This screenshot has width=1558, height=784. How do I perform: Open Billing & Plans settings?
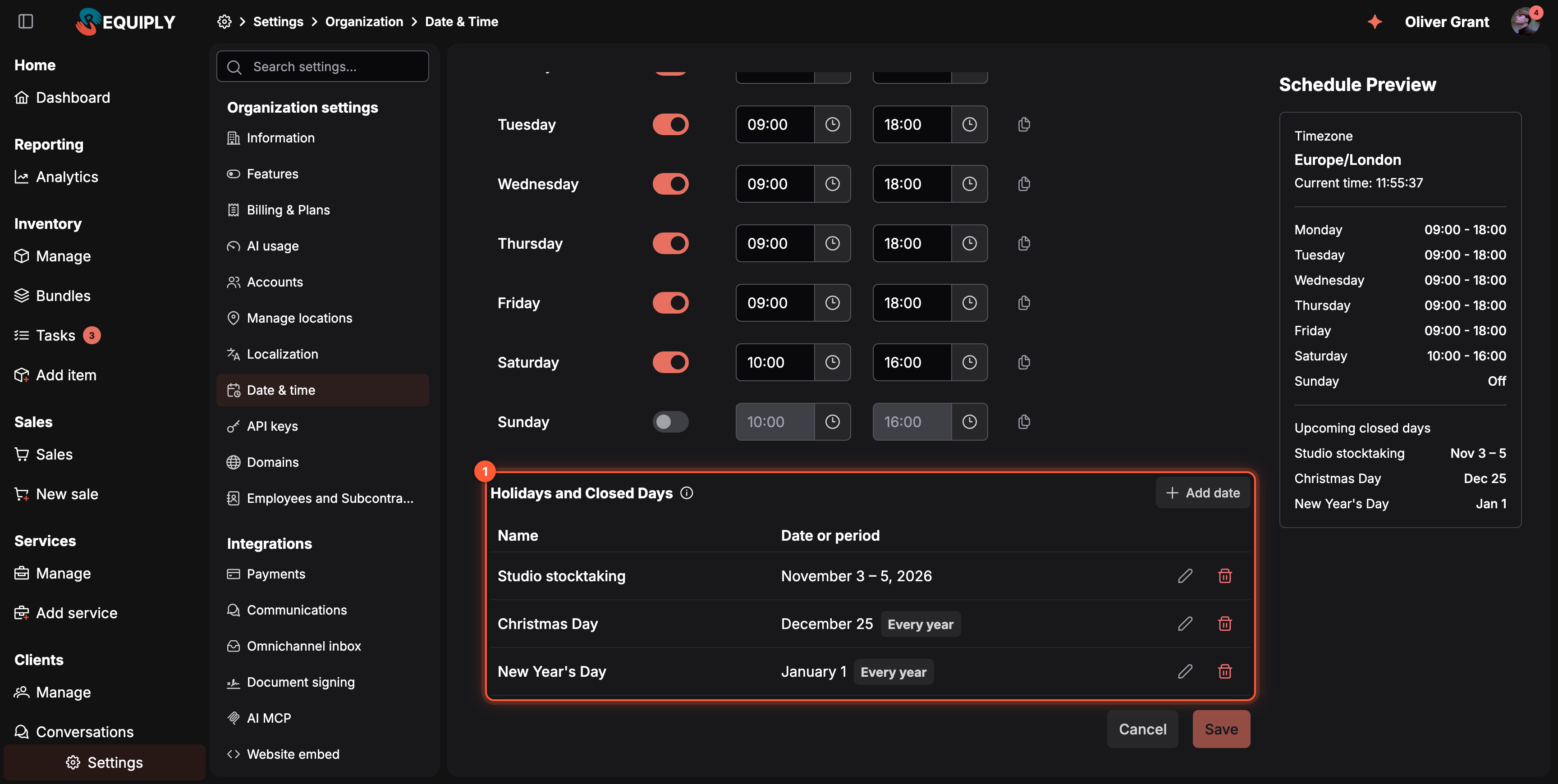pos(322,210)
